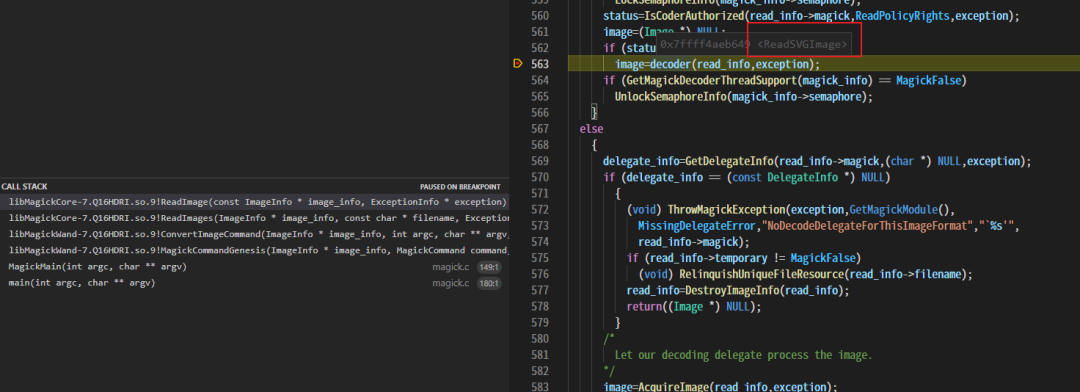
Task: Click line number 560 in the gutter
Action: click(x=540, y=16)
